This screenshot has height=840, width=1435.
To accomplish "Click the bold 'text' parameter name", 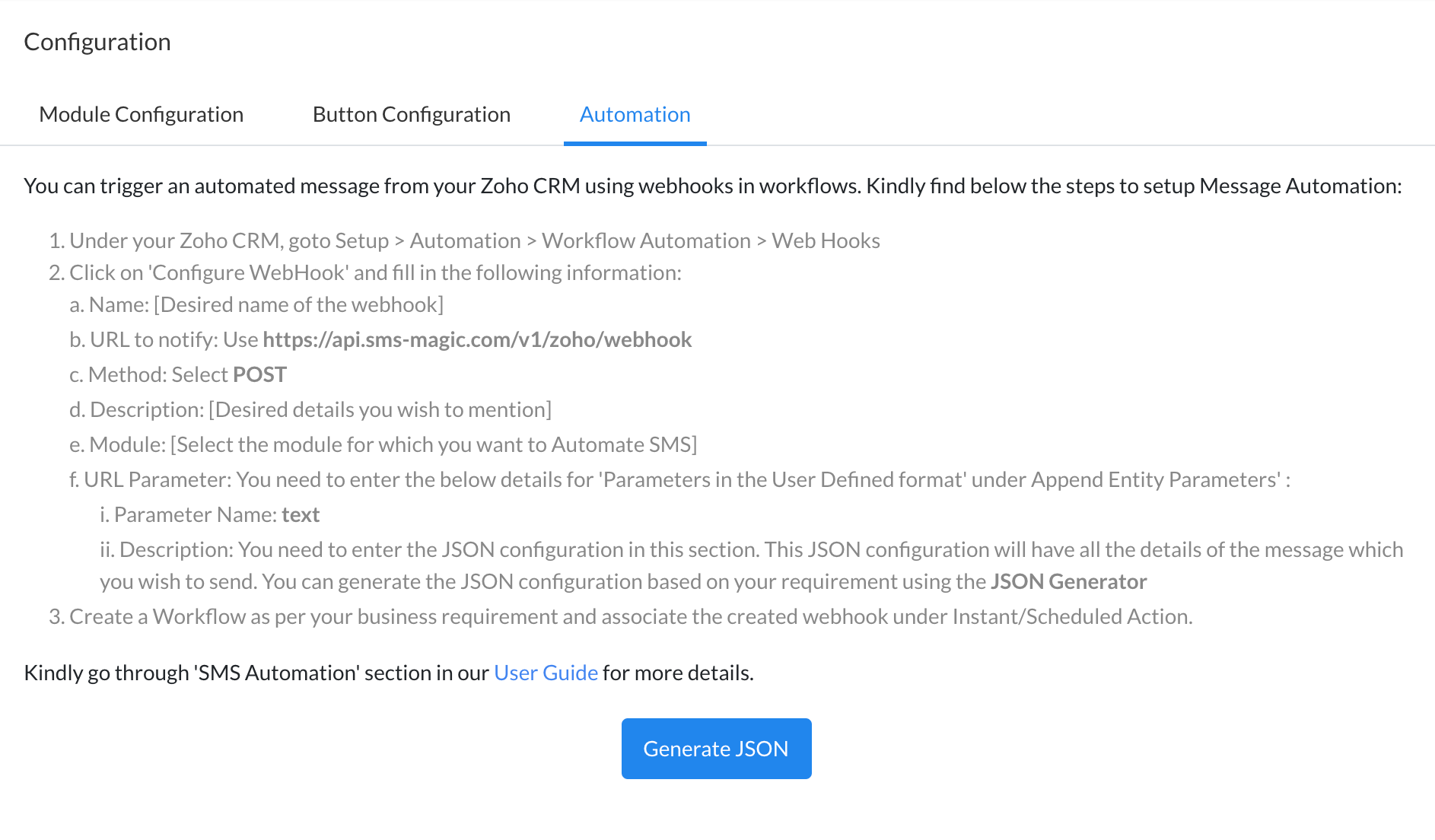I will 301,514.
